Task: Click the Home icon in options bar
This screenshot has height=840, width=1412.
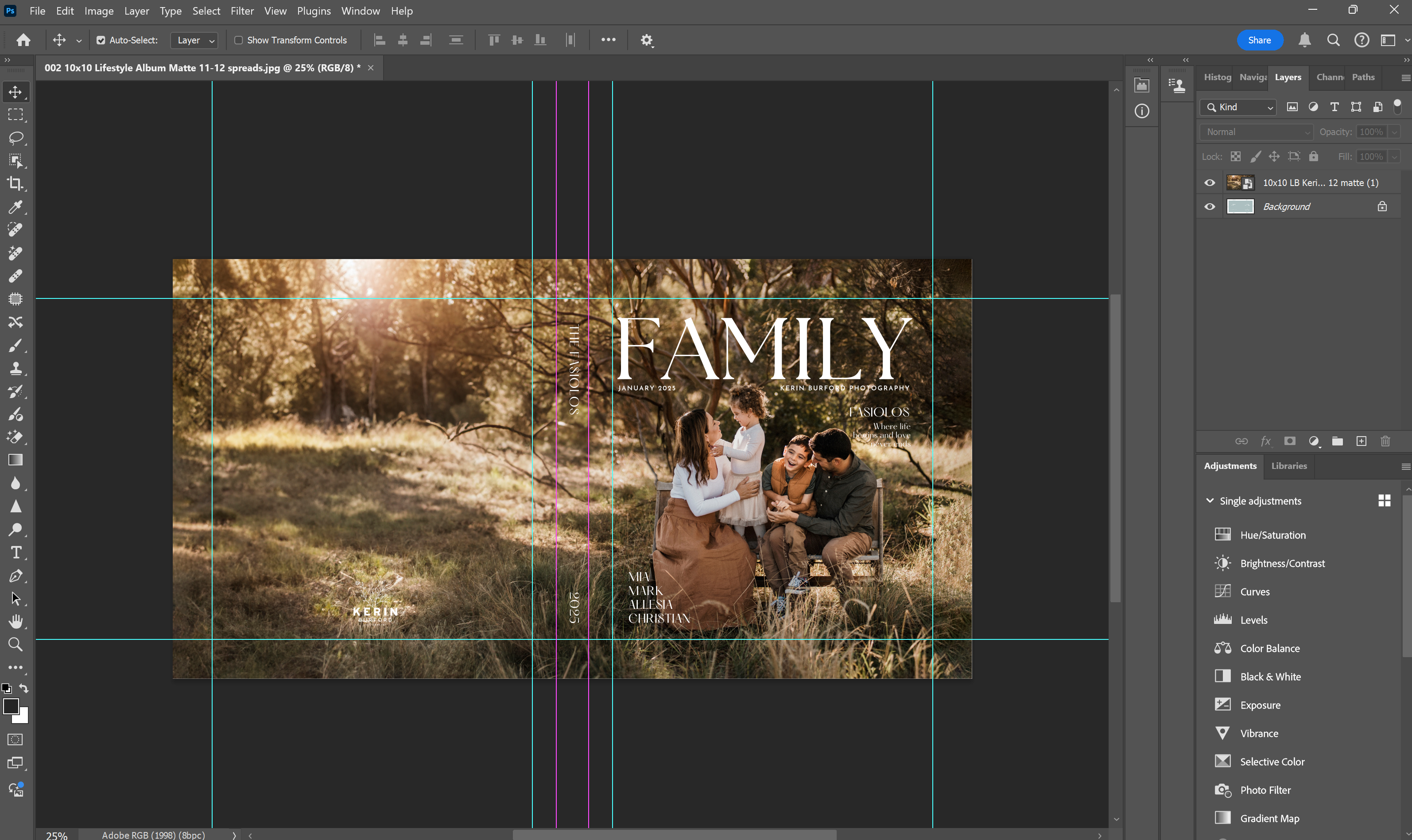Action: (x=23, y=39)
